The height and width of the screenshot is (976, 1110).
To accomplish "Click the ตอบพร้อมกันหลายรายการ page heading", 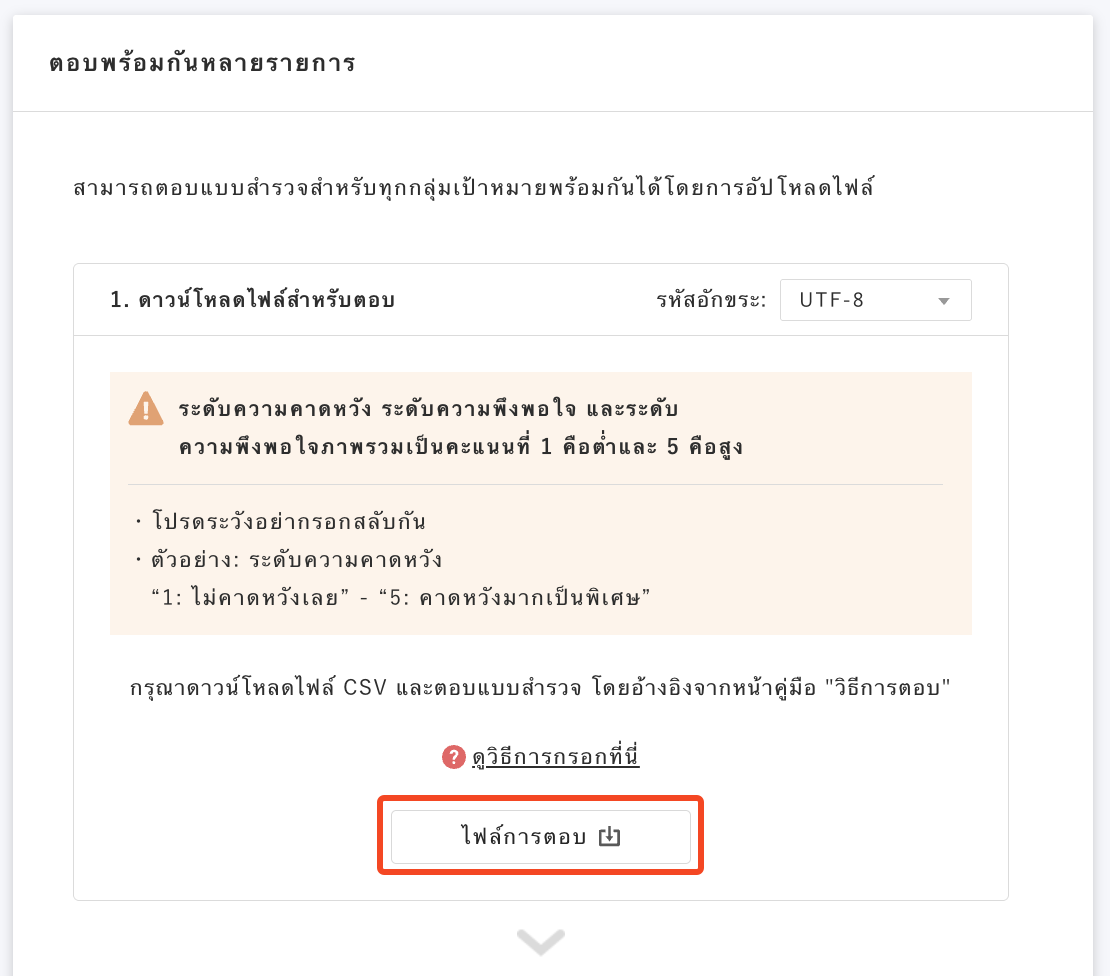I will [x=202, y=63].
